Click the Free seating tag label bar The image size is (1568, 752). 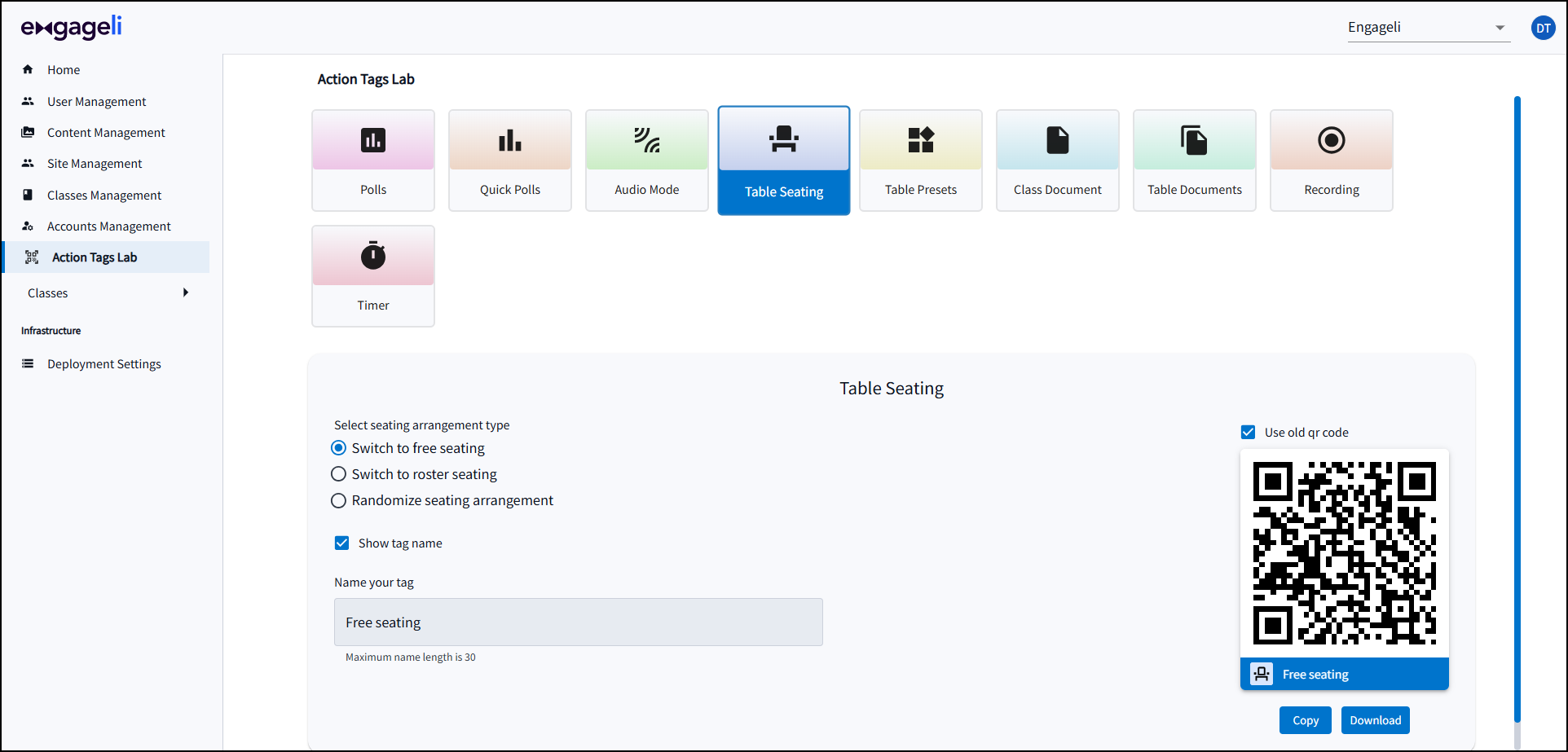coord(1345,674)
